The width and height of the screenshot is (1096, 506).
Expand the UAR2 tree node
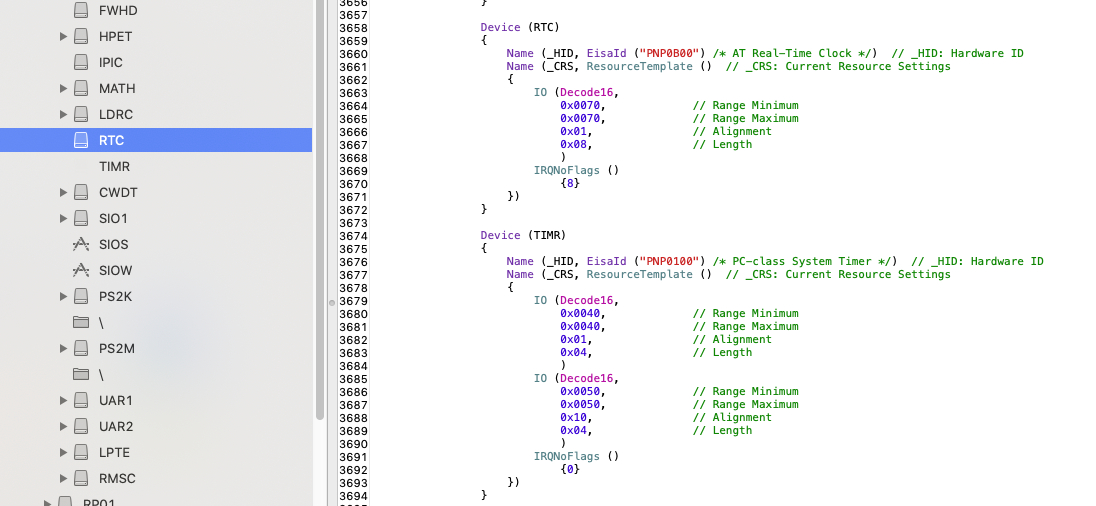coord(64,426)
